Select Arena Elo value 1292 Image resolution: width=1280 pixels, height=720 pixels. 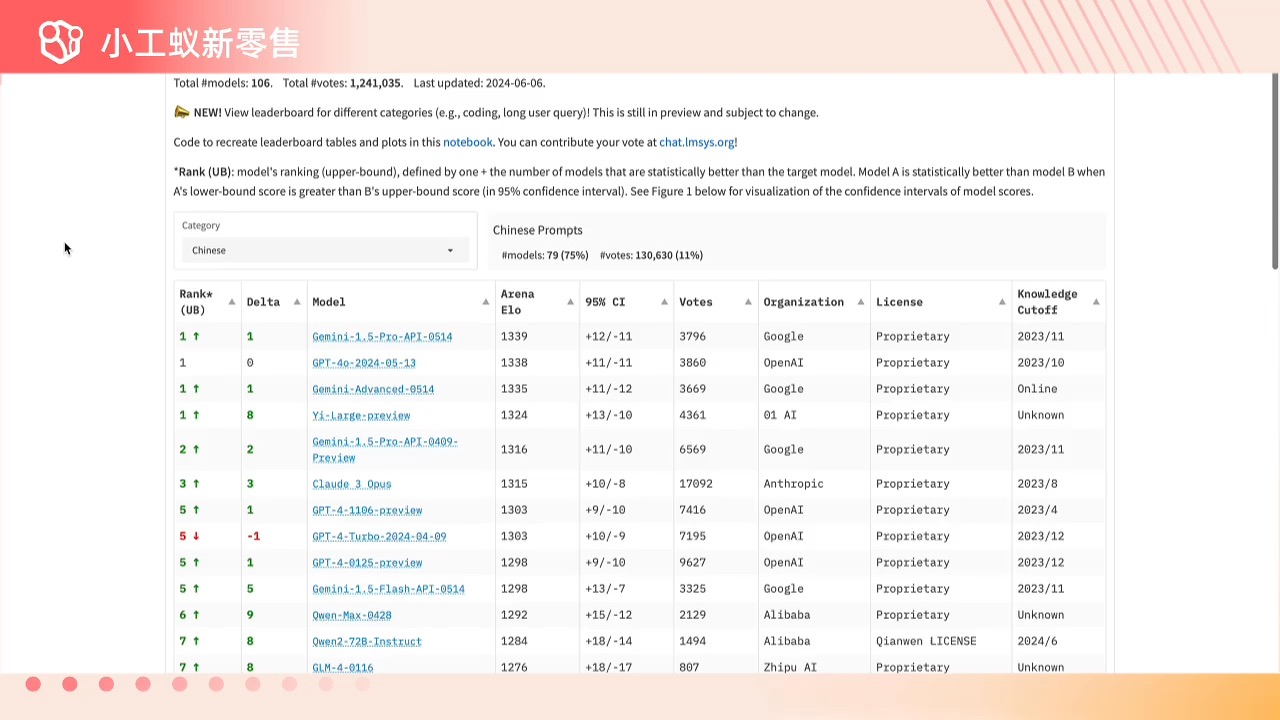[514, 615]
